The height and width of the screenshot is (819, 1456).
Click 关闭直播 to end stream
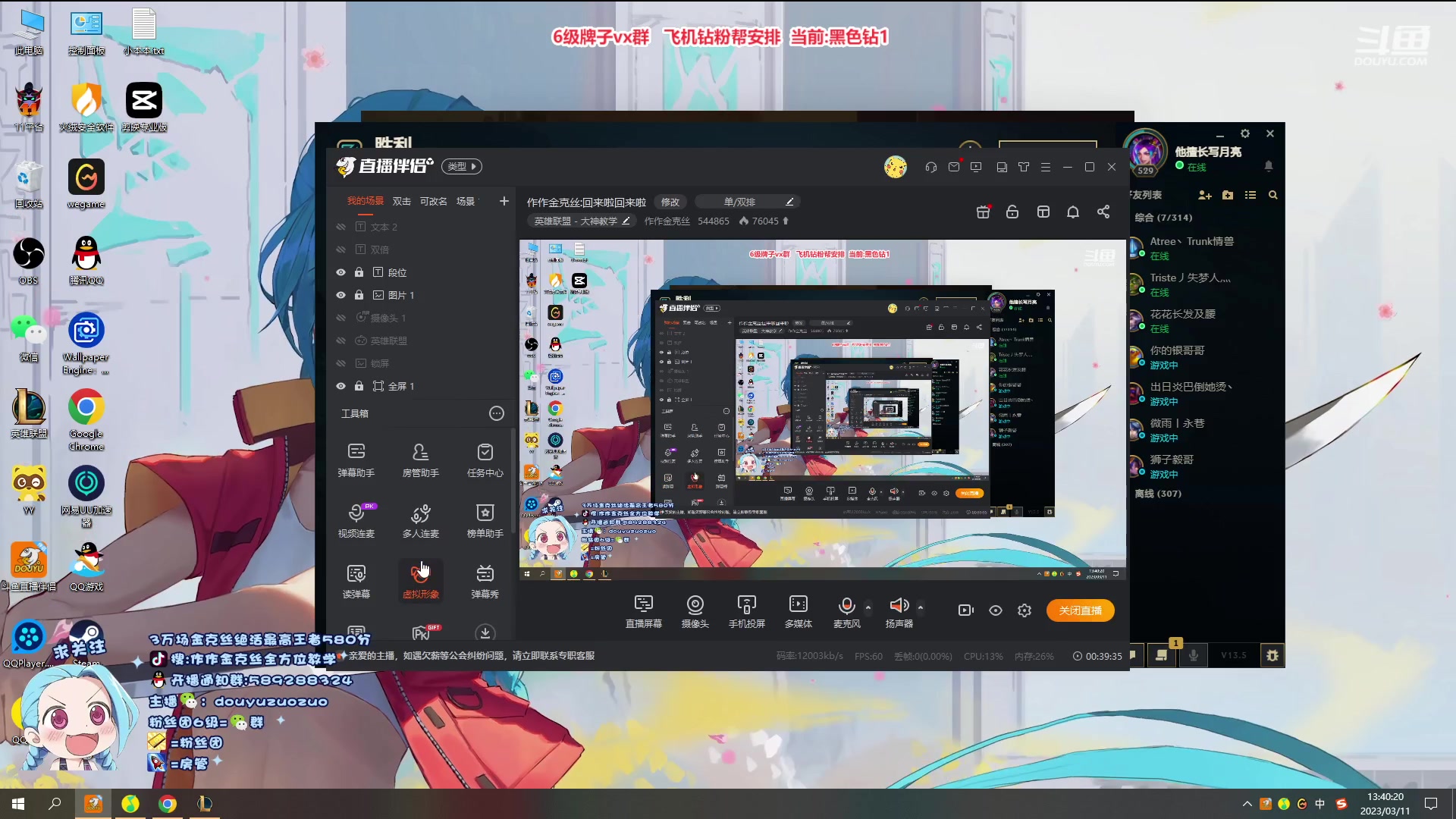pyautogui.click(x=1080, y=610)
